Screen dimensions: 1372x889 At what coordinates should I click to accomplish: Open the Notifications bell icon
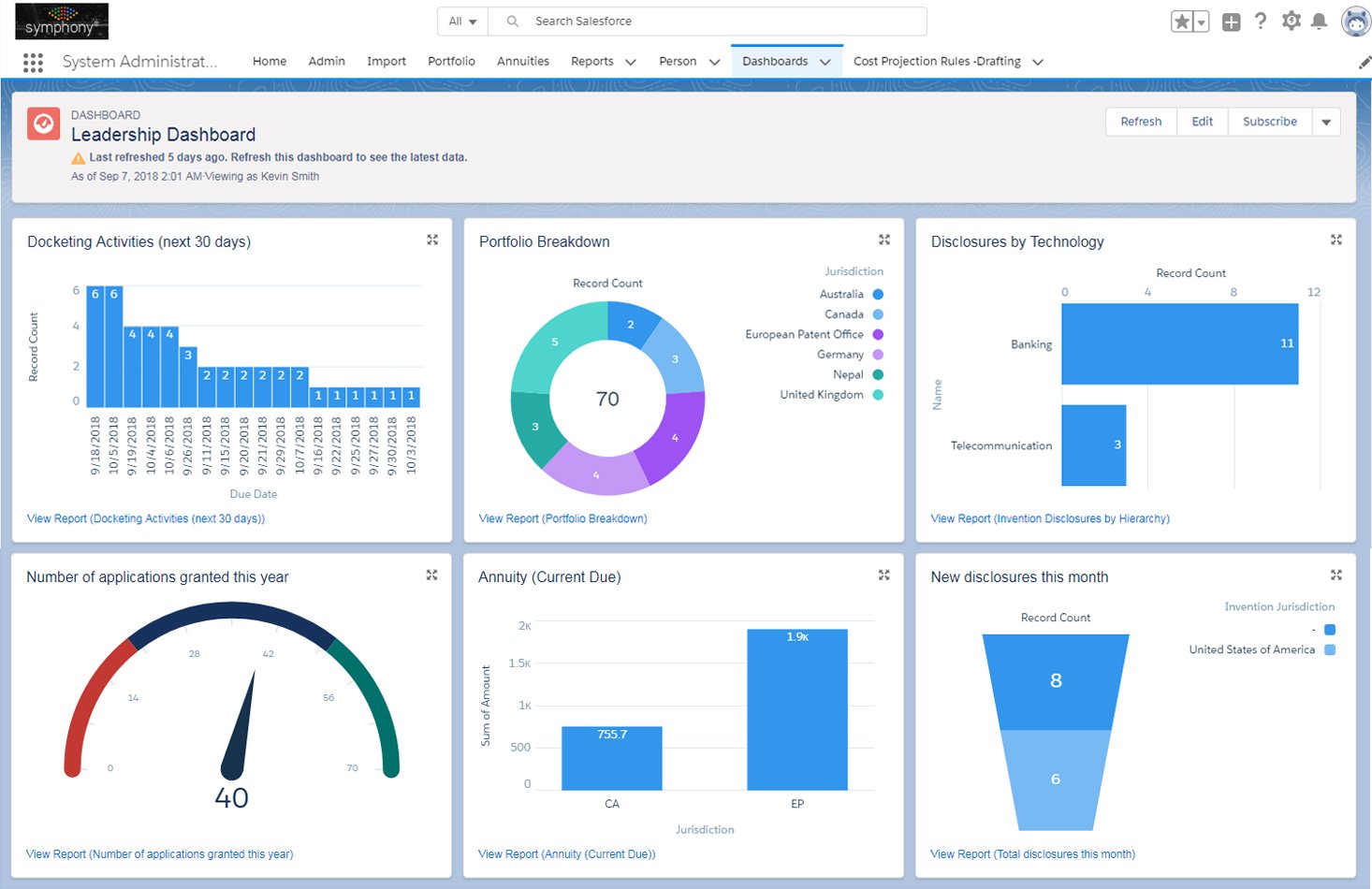1320,22
